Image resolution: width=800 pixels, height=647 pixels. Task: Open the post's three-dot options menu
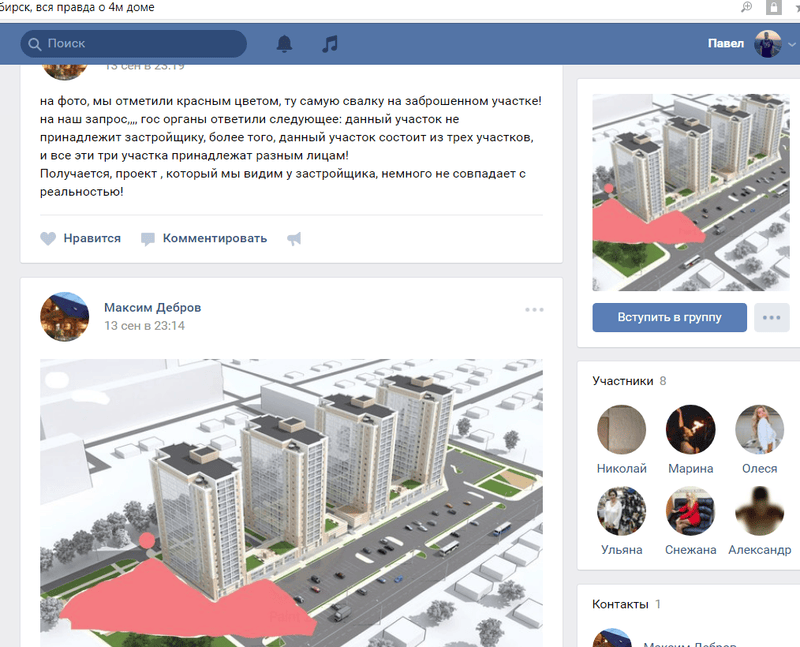[534, 310]
